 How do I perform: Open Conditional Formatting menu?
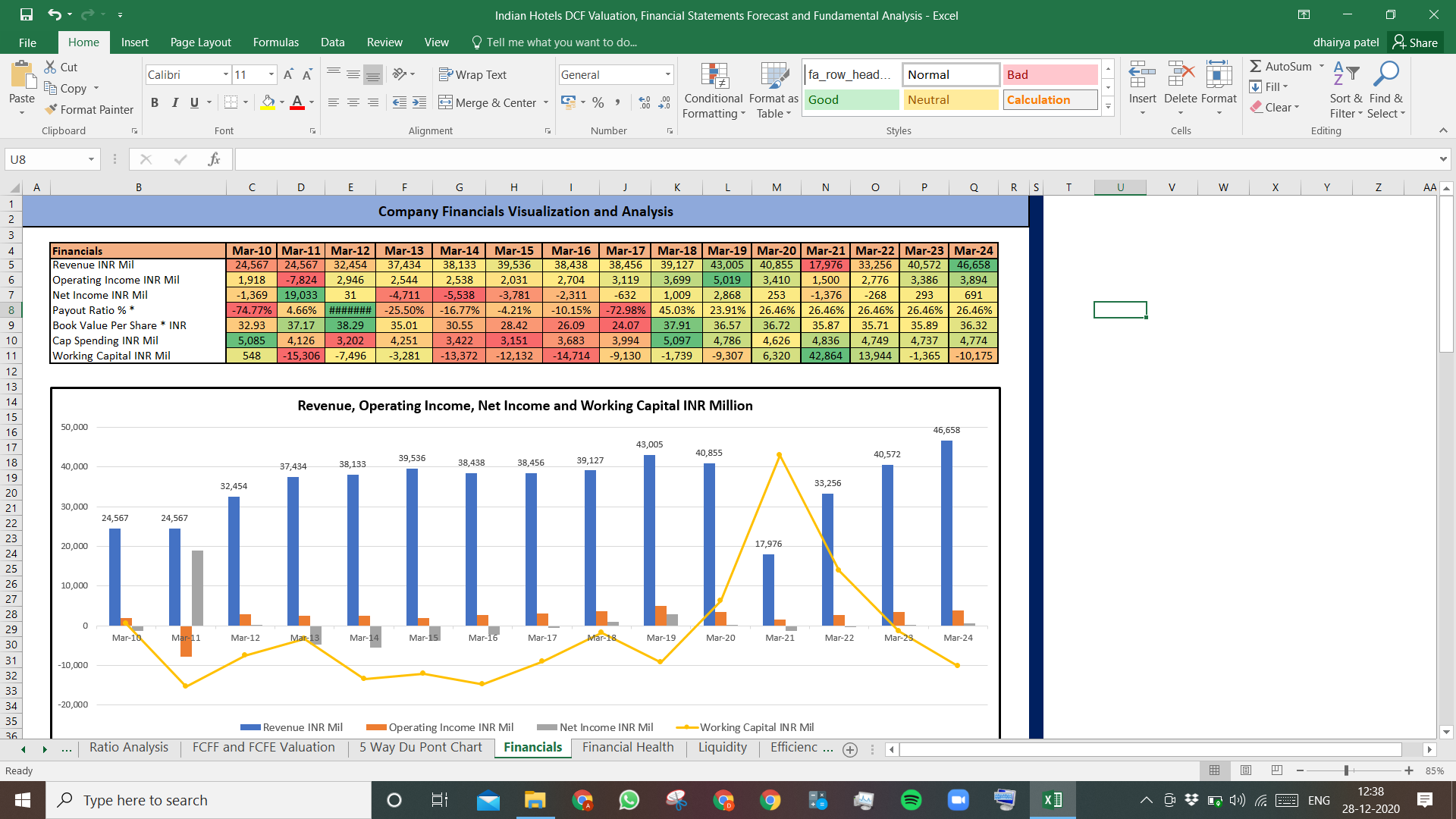pyautogui.click(x=713, y=90)
